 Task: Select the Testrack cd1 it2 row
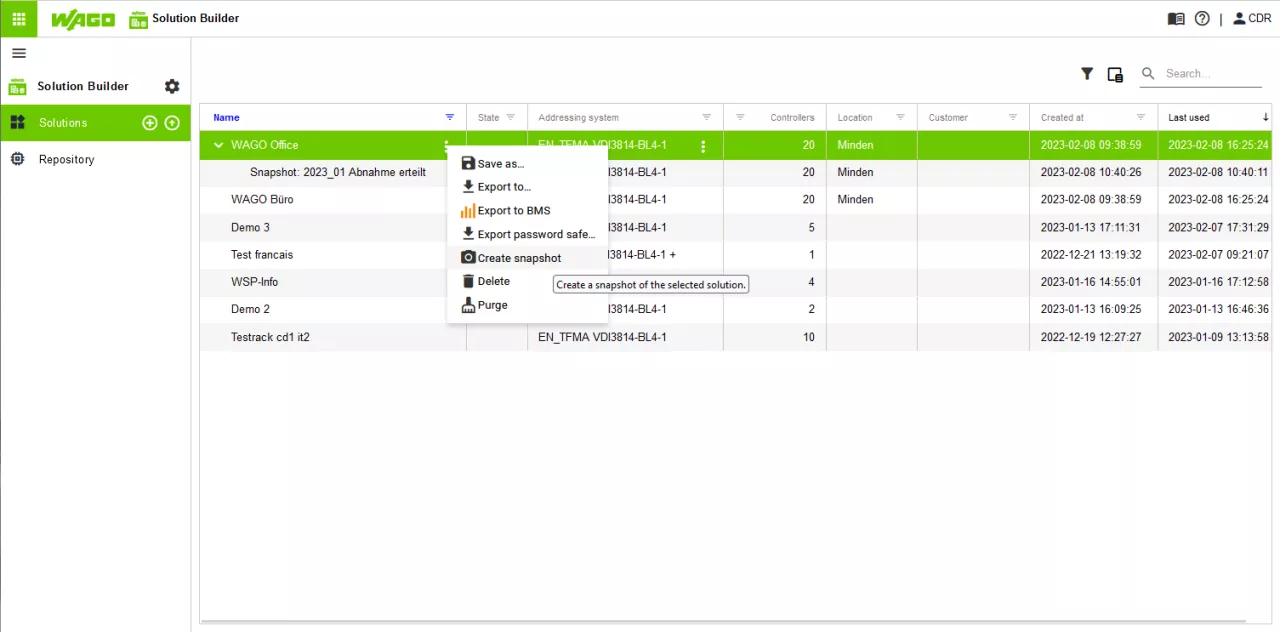(270, 338)
